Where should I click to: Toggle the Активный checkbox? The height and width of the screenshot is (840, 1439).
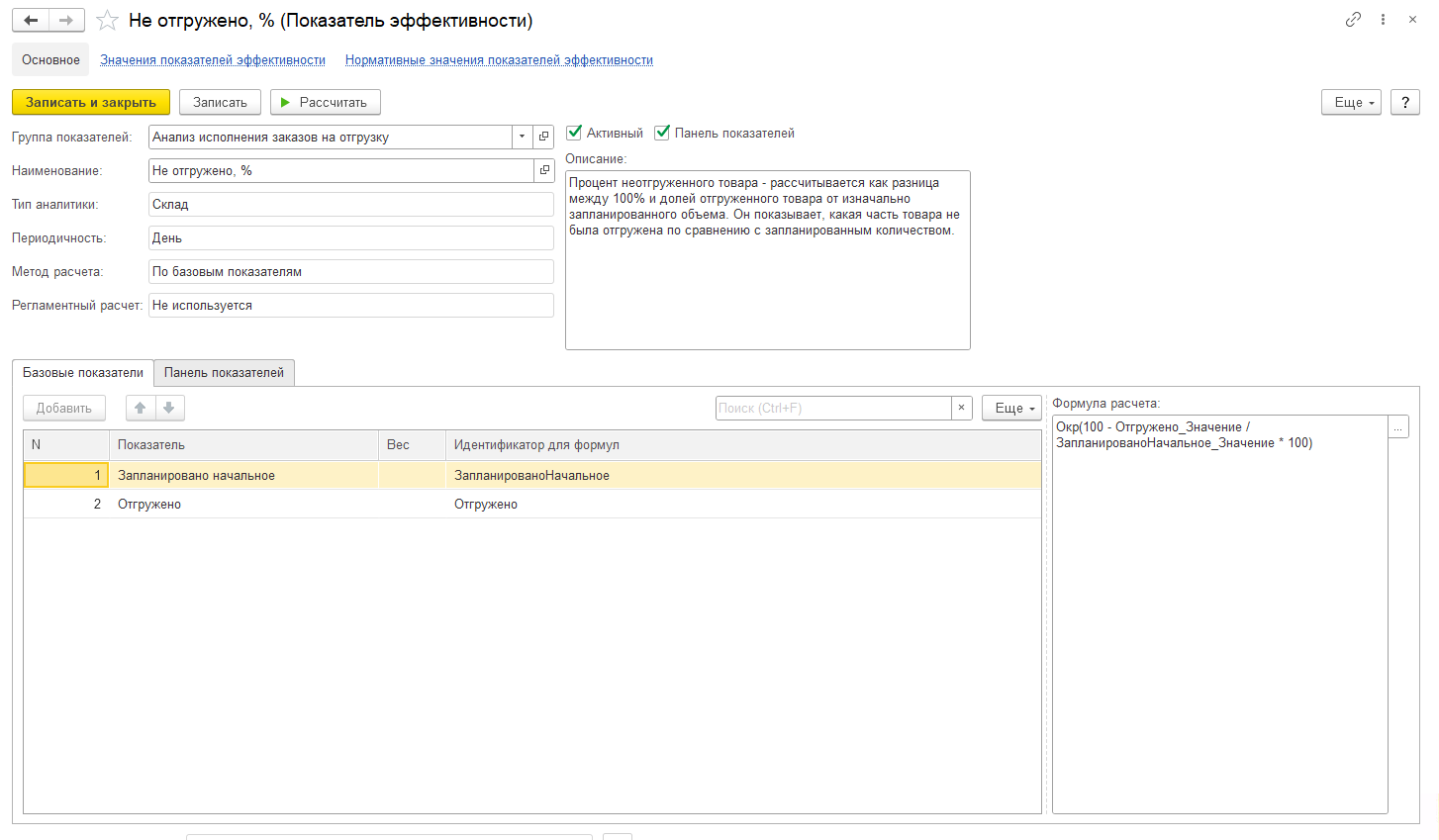(574, 133)
